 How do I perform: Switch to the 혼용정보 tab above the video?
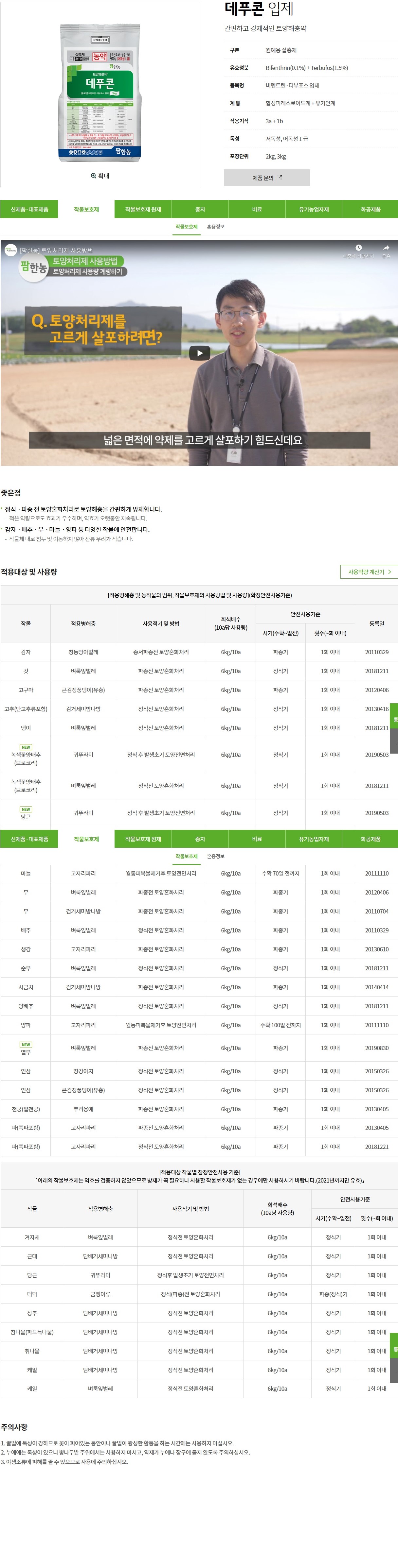215,227
